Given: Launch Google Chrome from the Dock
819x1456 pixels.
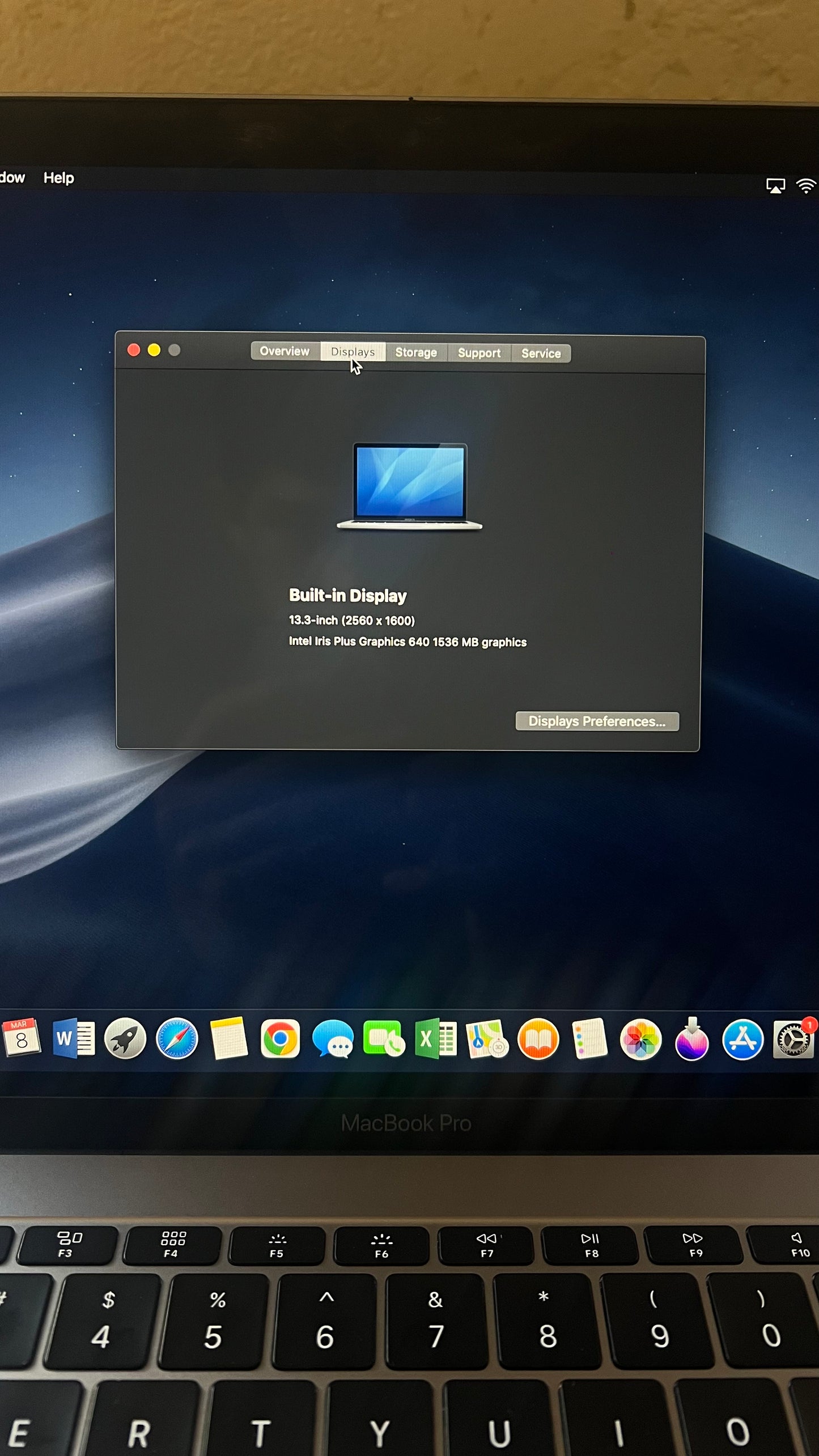Looking at the screenshot, I should (280, 1039).
